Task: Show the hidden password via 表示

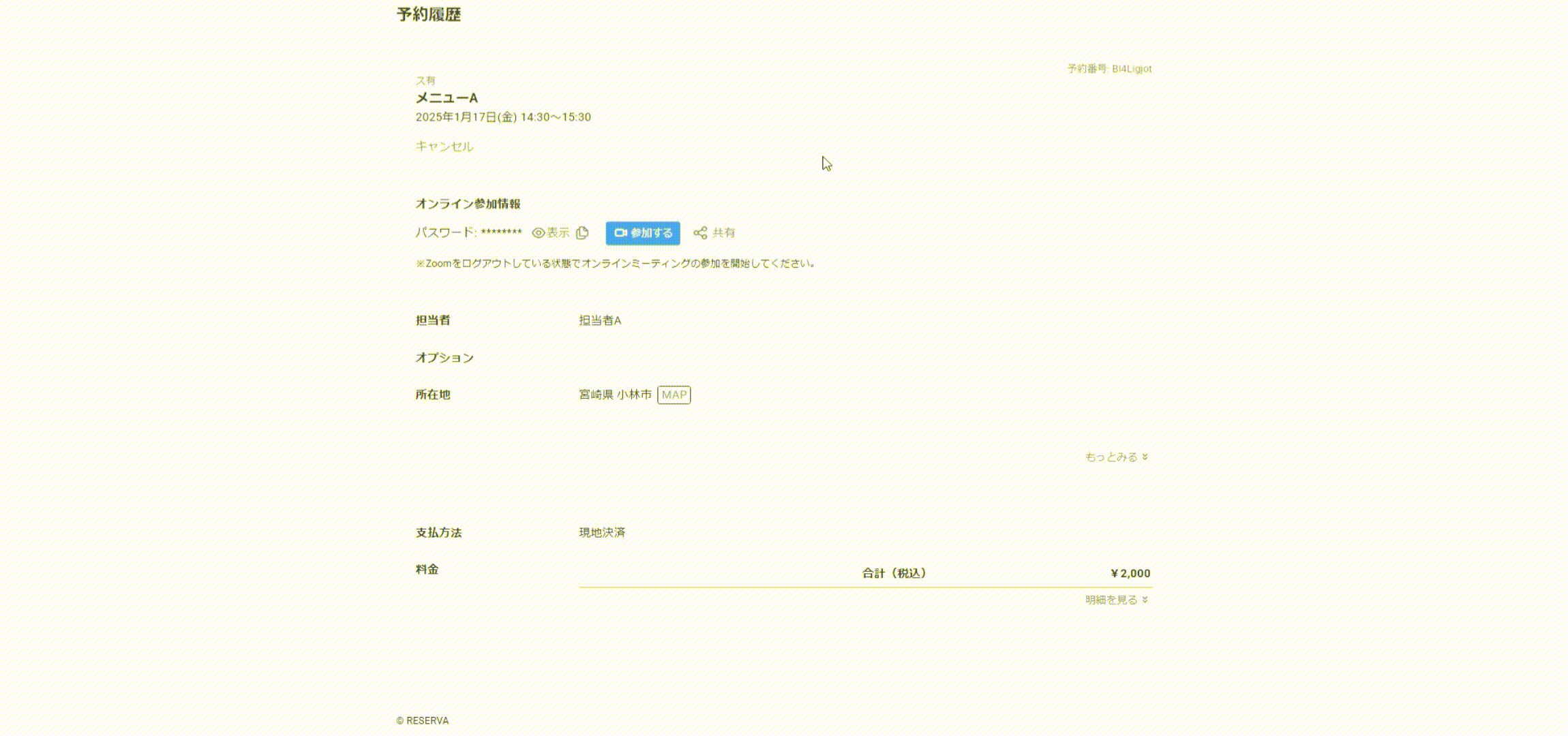Action: tap(551, 233)
